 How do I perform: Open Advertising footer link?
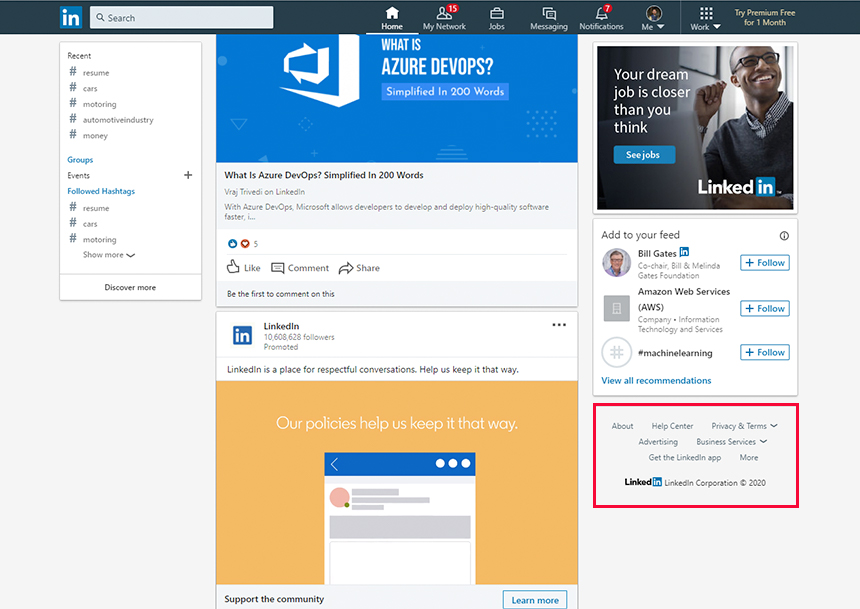pyautogui.click(x=658, y=442)
